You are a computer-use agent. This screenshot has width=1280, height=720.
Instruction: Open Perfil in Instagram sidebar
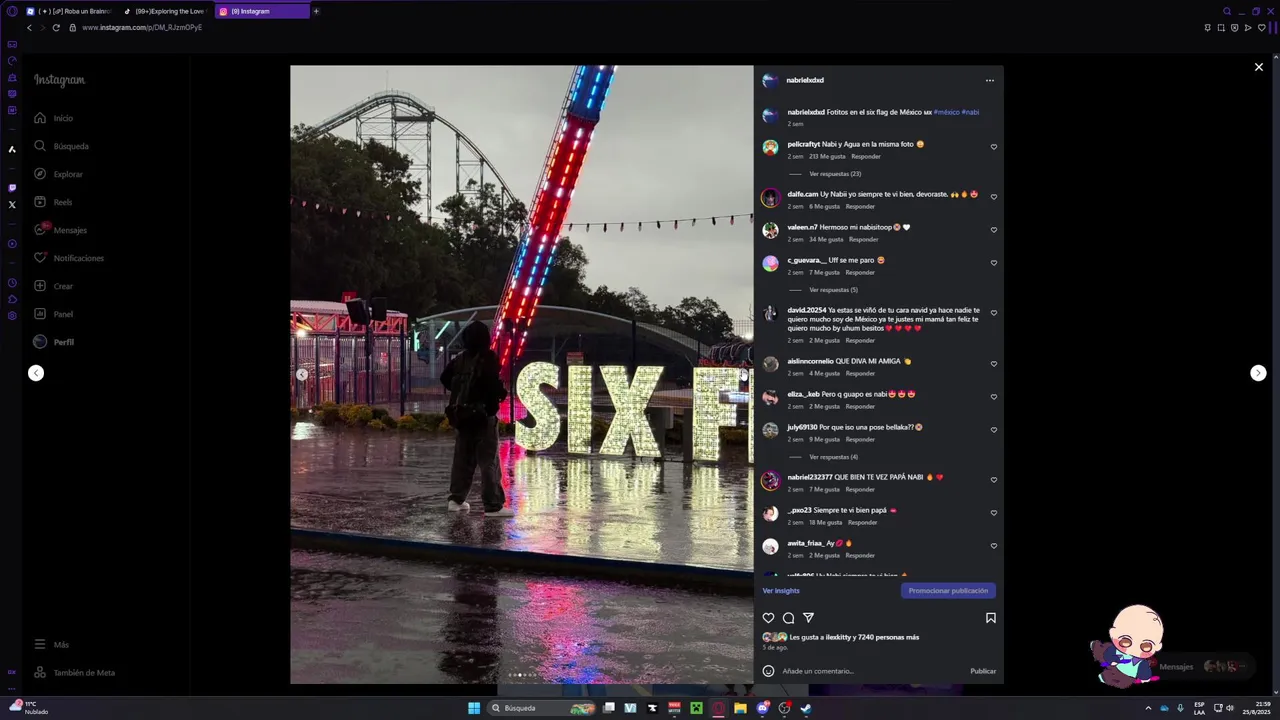click(54, 342)
